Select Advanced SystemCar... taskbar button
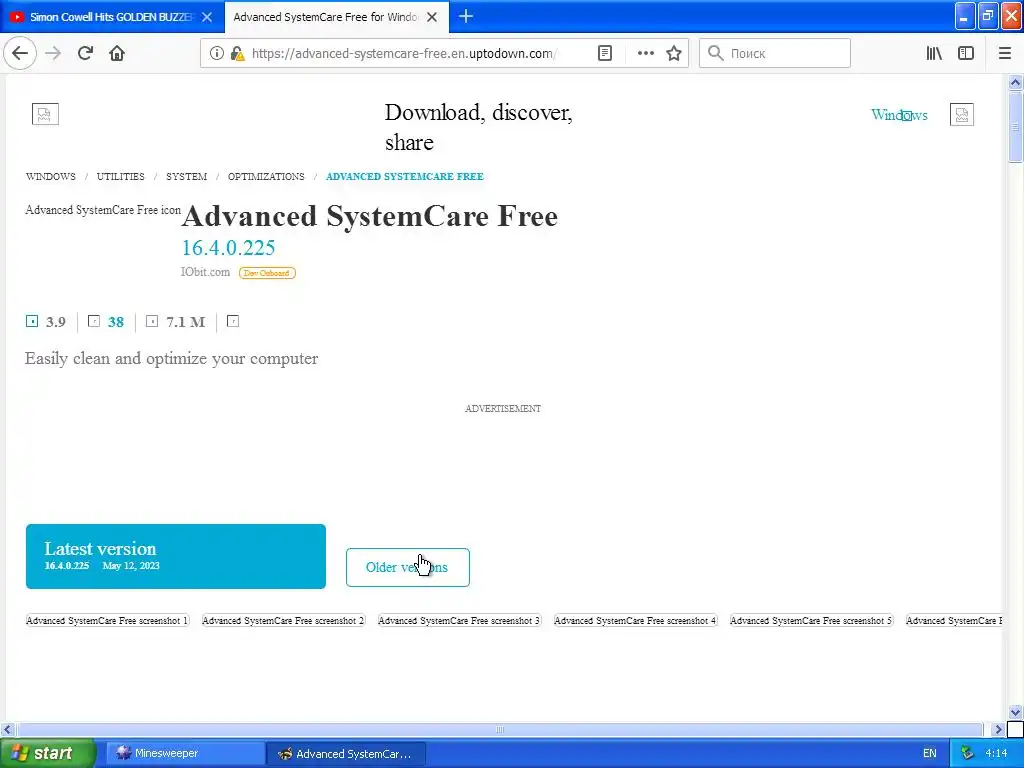The width and height of the screenshot is (1024, 768). (346, 754)
